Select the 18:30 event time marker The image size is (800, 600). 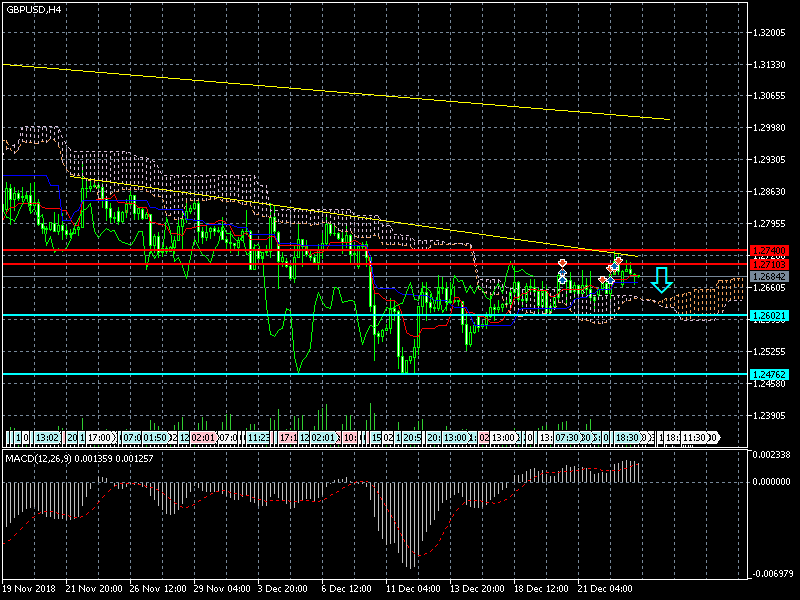(628, 438)
